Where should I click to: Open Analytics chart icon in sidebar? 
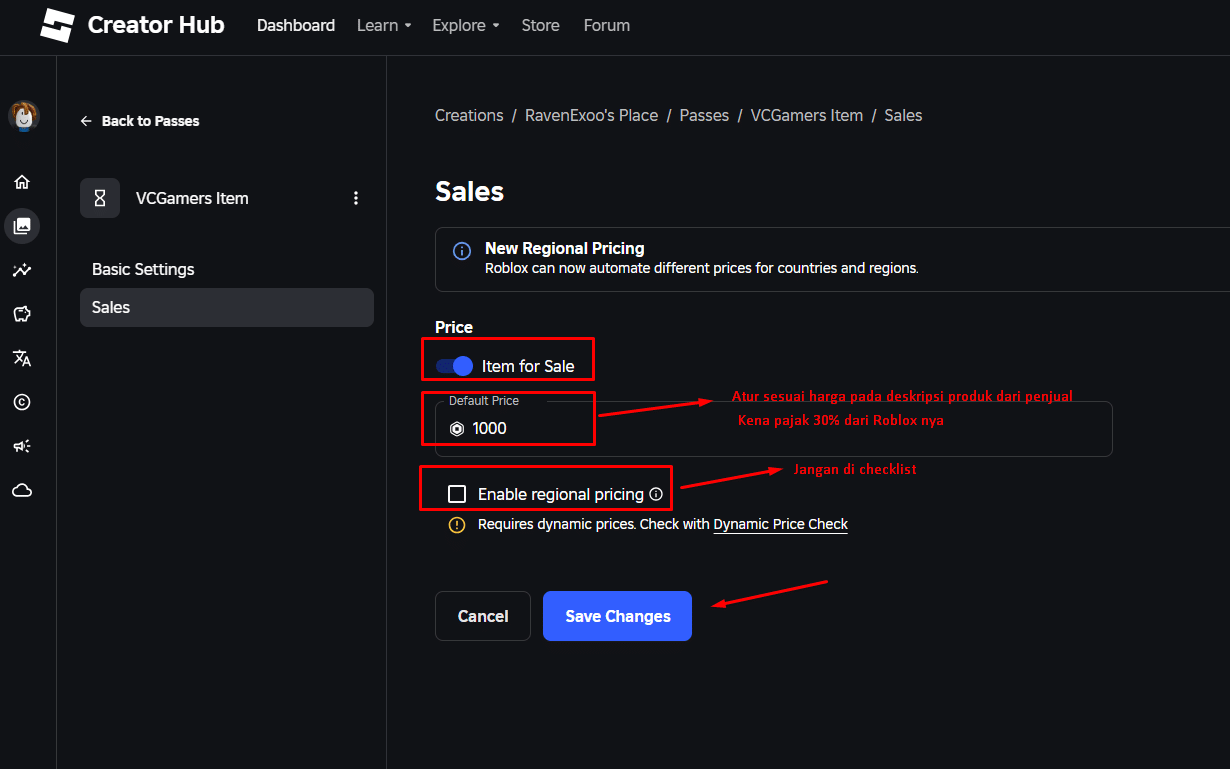coord(22,270)
